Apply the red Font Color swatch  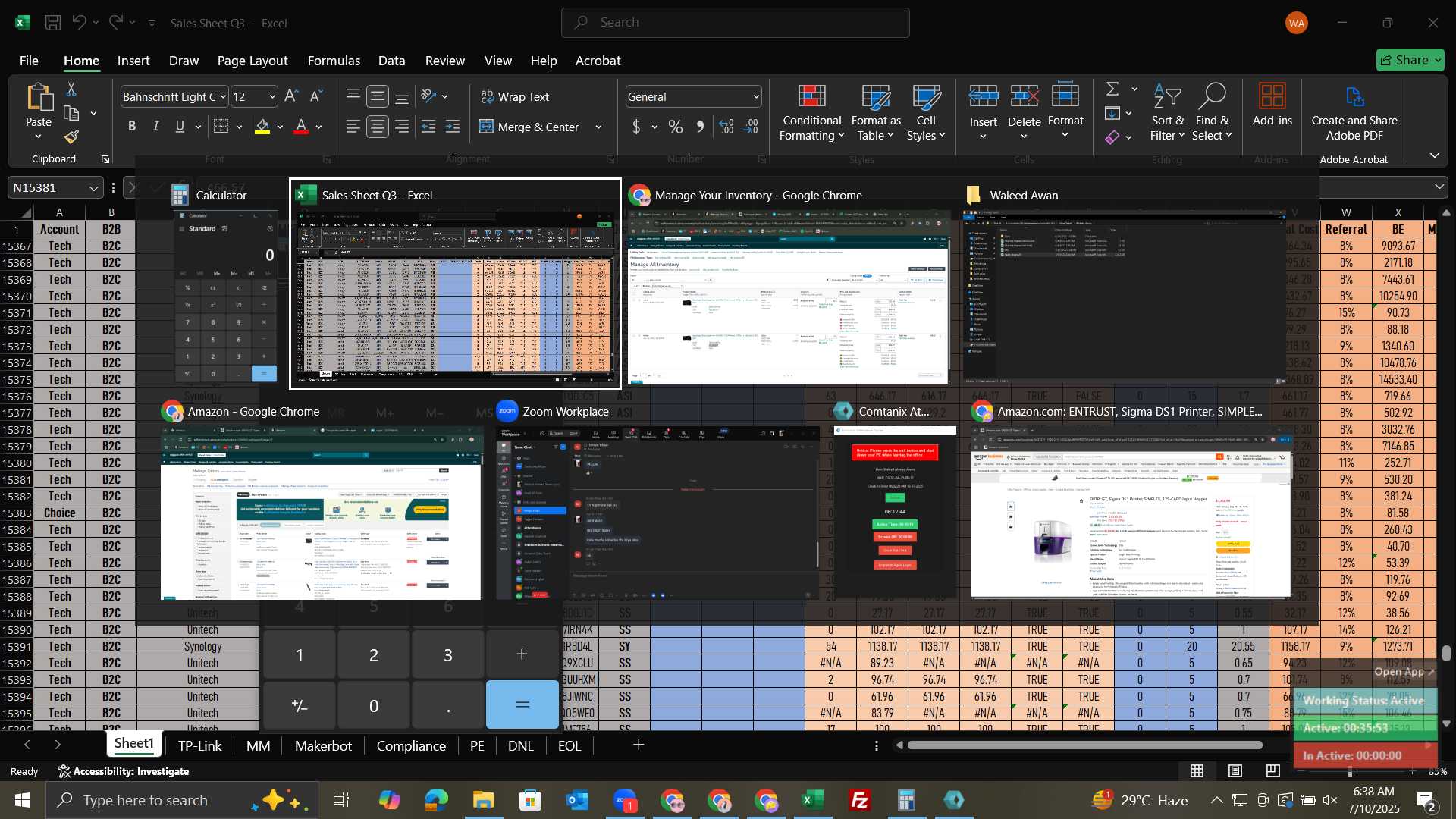(301, 127)
